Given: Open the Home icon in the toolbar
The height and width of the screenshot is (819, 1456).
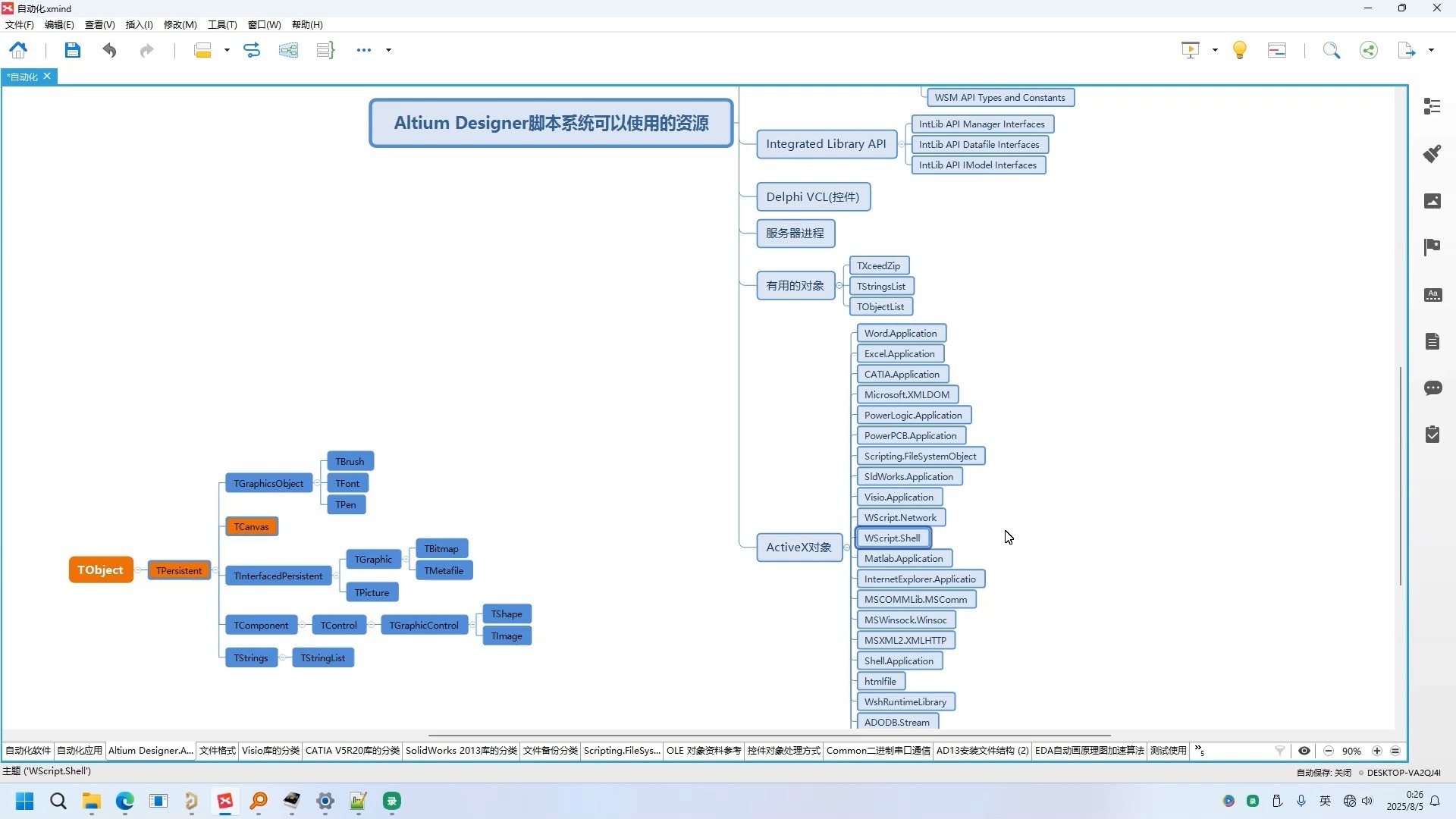Looking at the screenshot, I should [x=18, y=50].
